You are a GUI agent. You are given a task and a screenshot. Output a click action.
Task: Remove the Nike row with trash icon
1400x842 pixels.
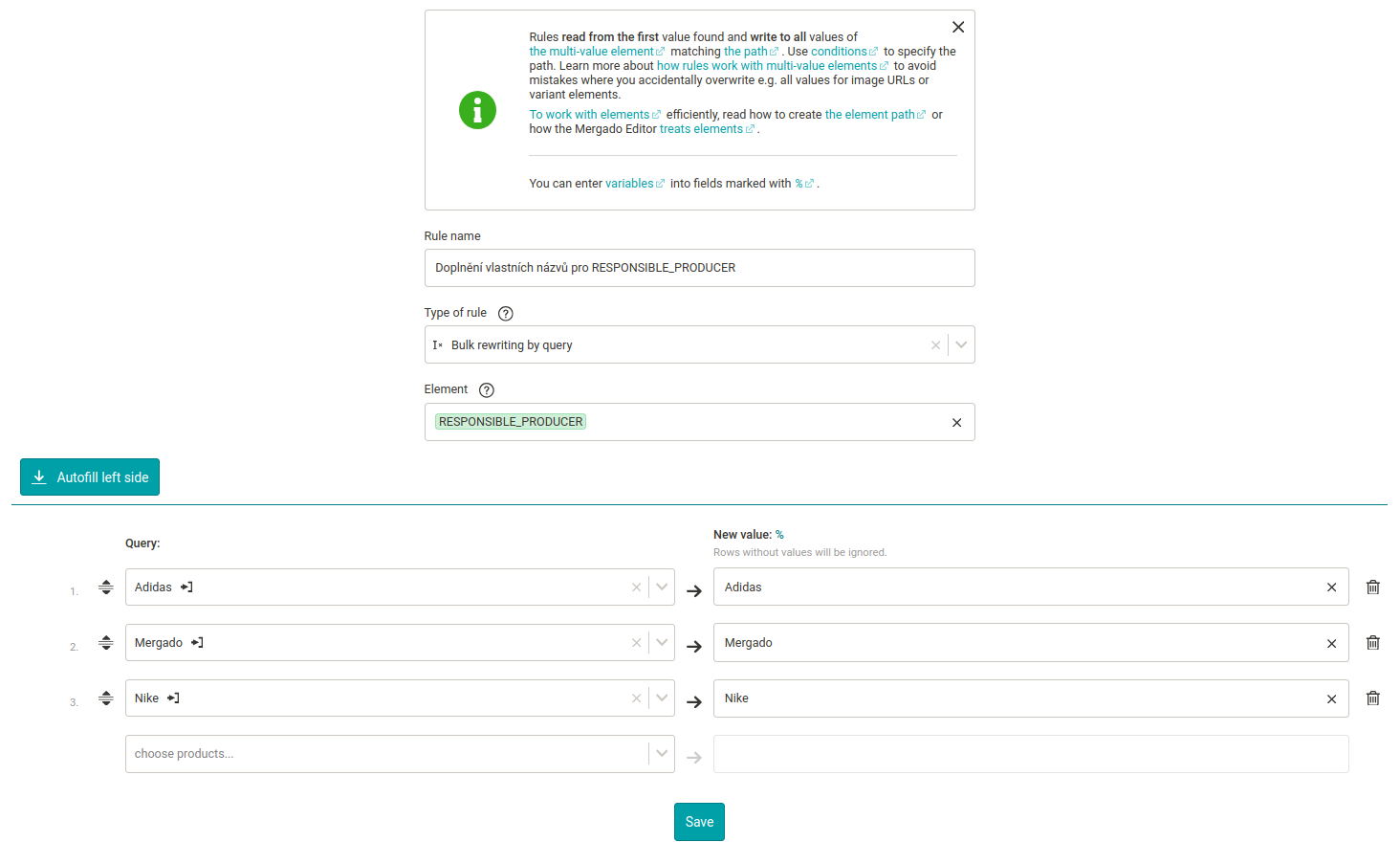click(1372, 698)
